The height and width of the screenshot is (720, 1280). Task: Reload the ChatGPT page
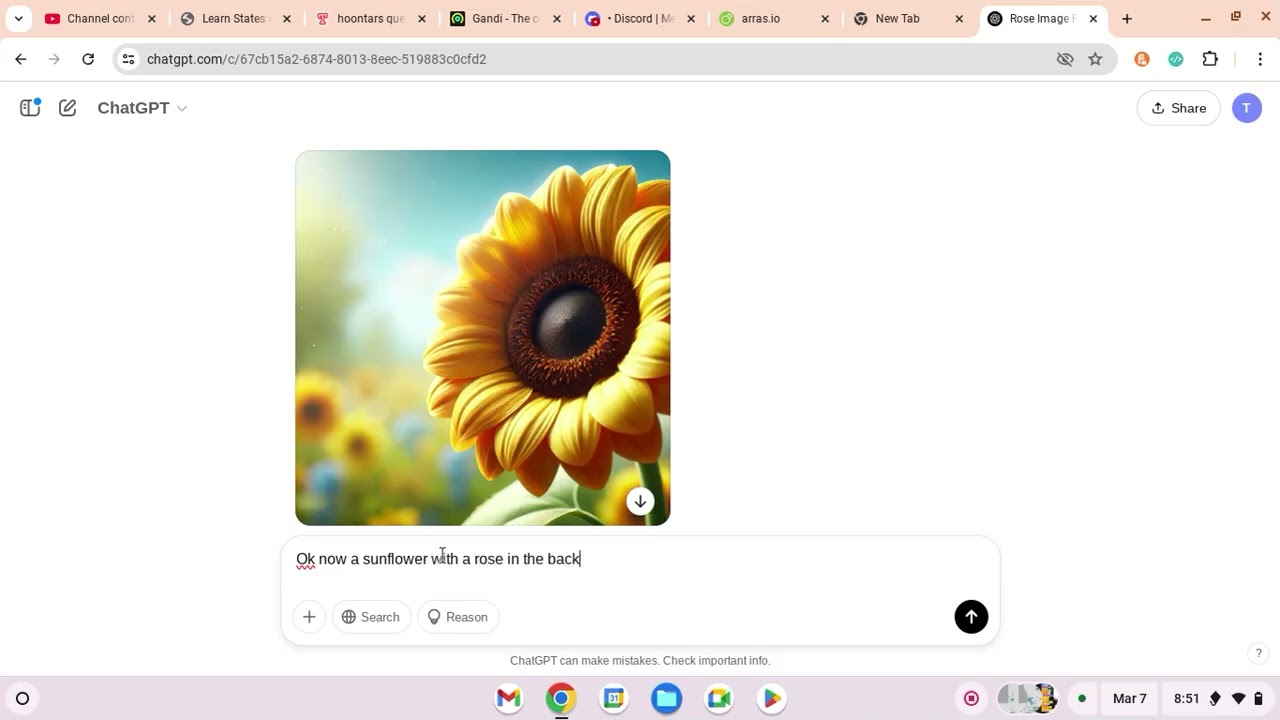(88, 59)
